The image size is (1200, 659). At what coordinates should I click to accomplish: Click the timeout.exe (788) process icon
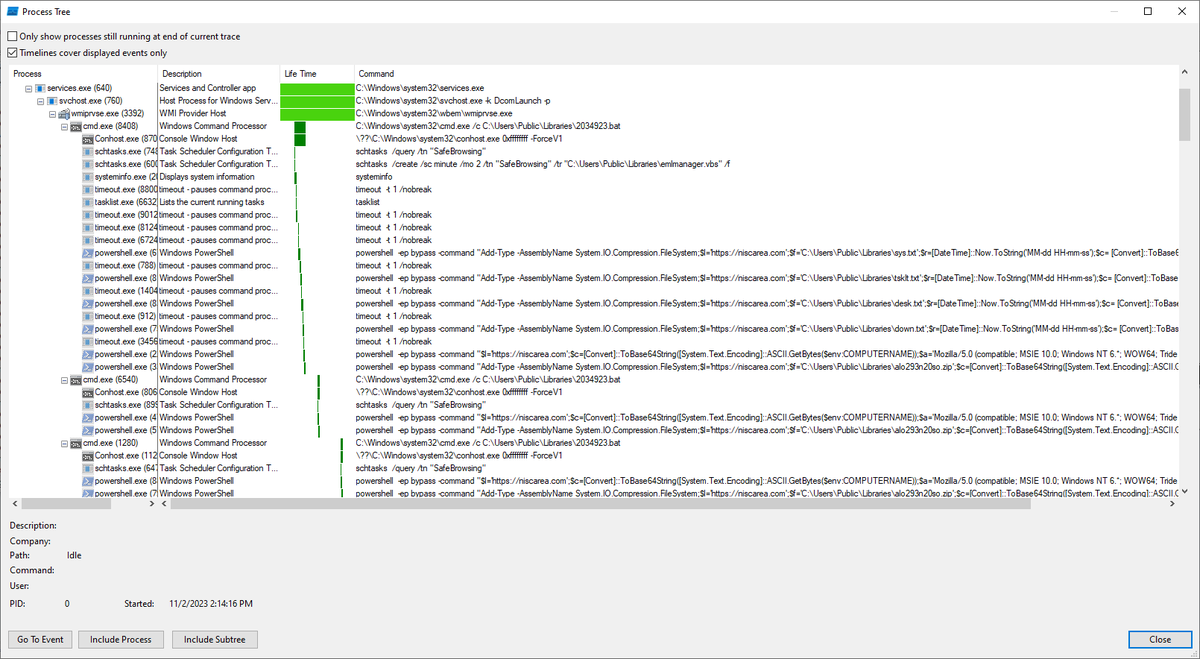(x=88, y=266)
